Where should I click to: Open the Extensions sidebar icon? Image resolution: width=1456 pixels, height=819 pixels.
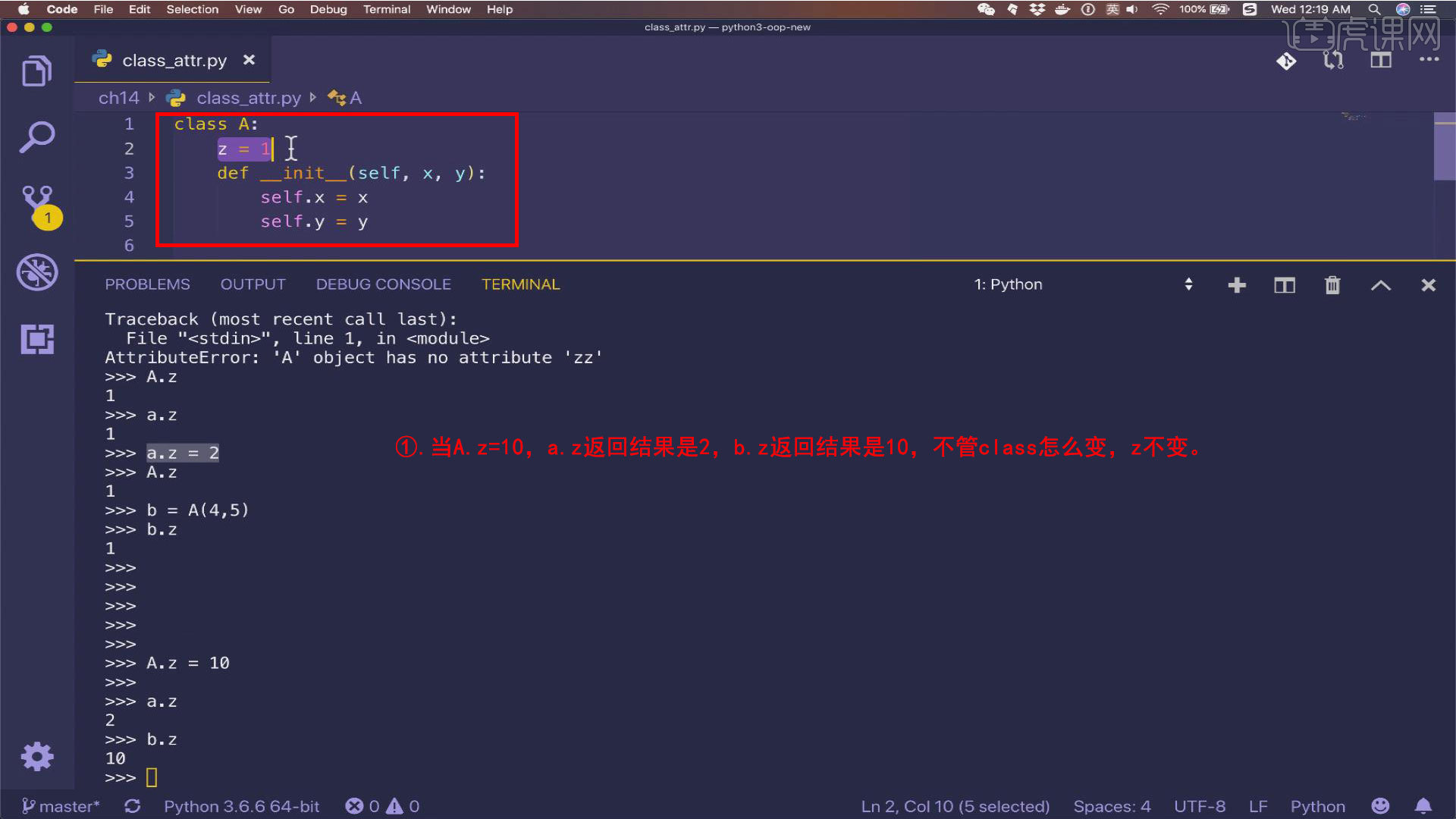click(x=36, y=339)
